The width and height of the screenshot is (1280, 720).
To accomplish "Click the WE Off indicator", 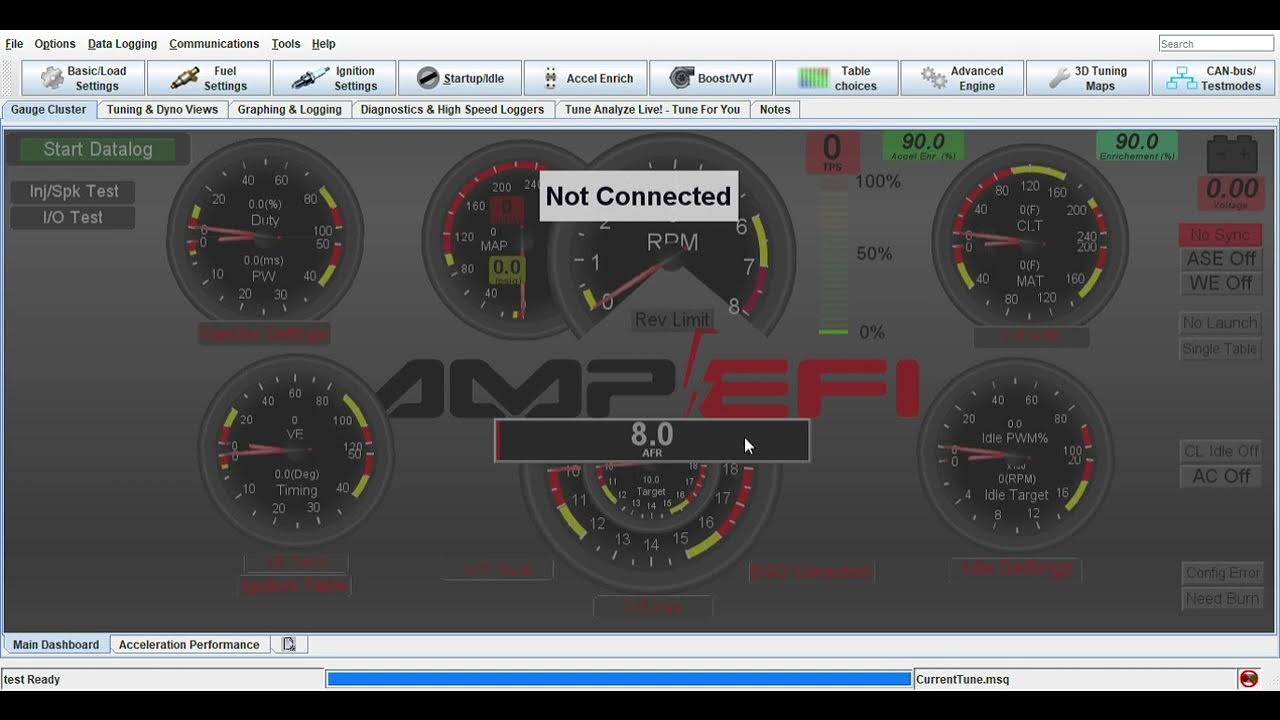I will pyautogui.click(x=1220, y=283).
